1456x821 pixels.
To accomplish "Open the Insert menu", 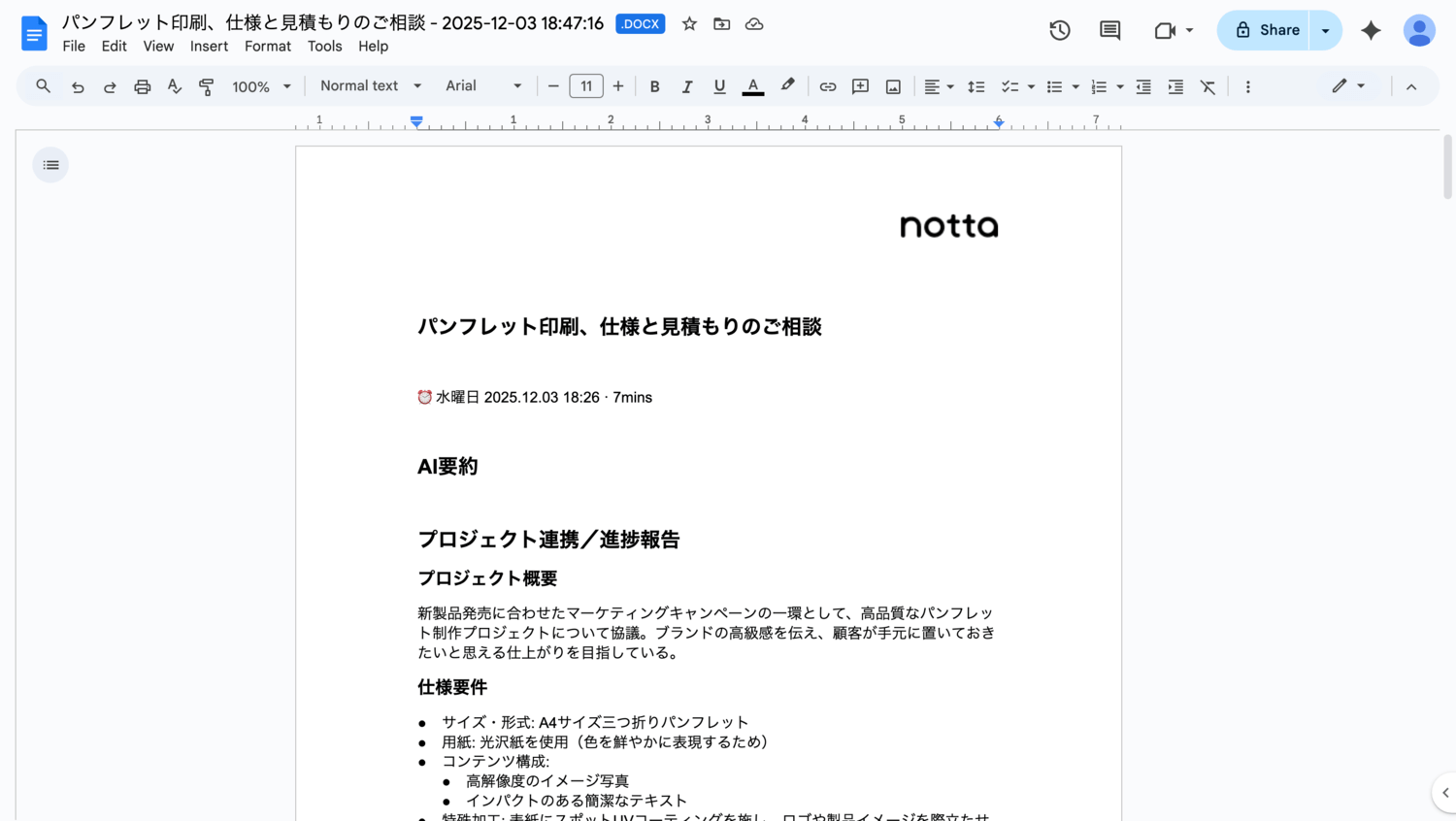I will (209, 47).
